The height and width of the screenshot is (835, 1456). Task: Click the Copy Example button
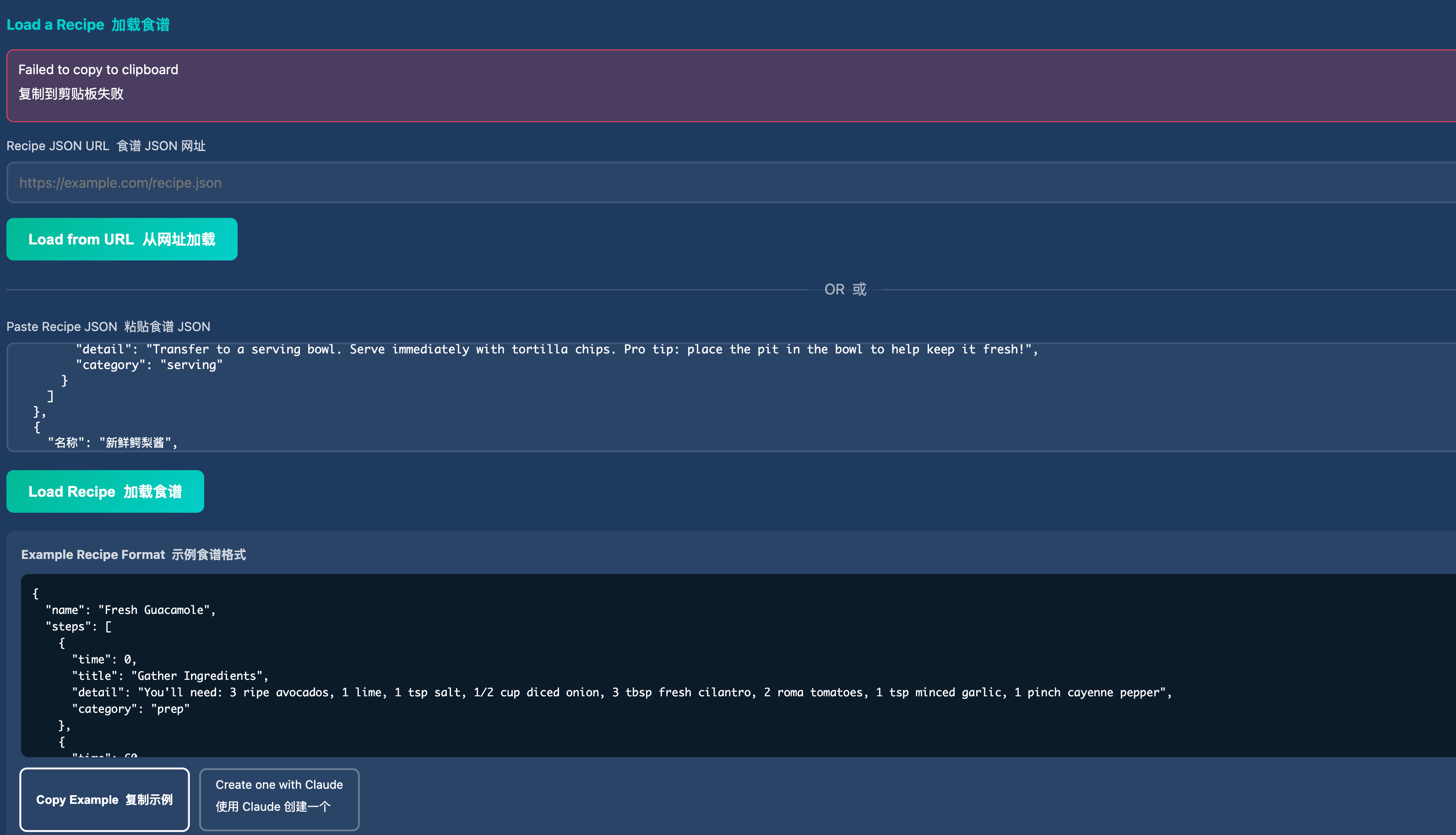tap(104, 799)
